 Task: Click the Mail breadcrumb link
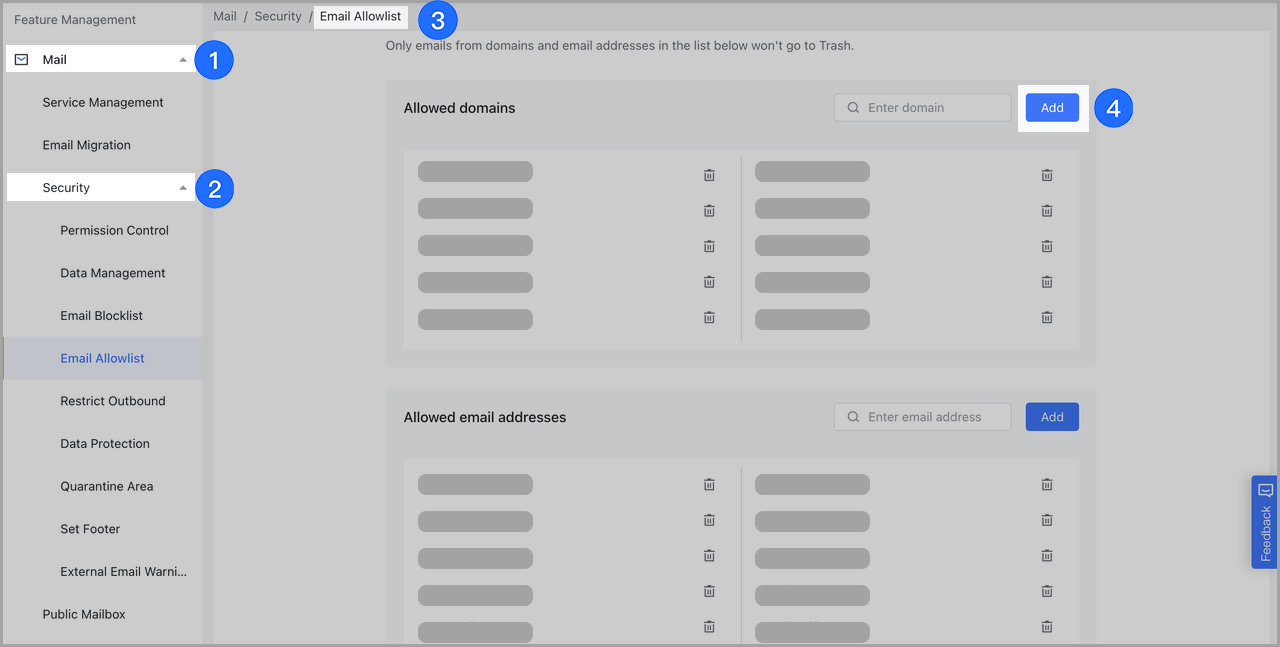click(x=225, y=16)
